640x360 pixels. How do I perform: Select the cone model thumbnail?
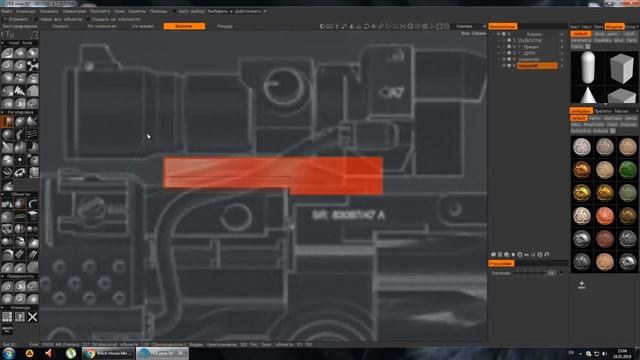tap(587, 96)
